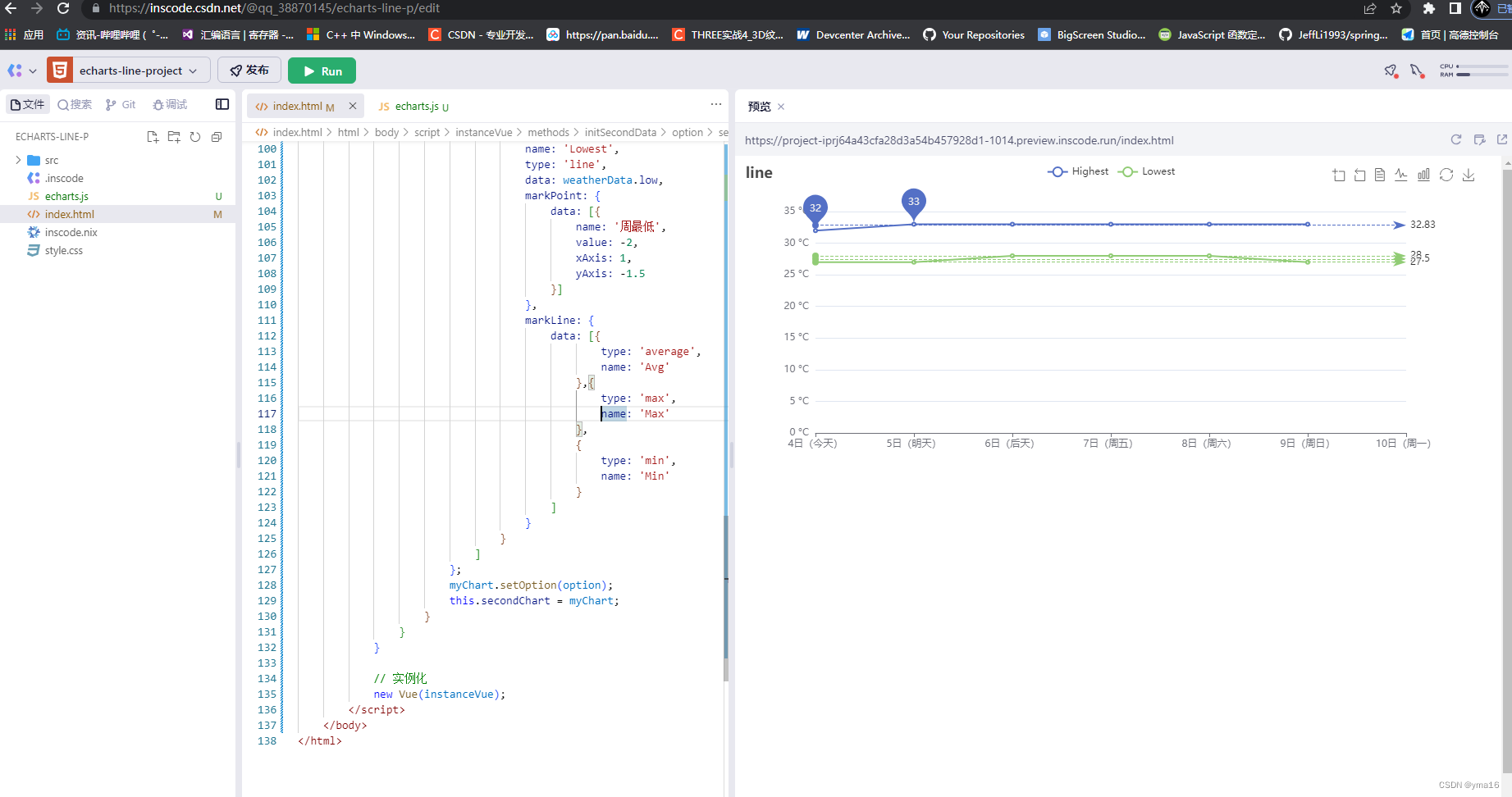
Task: Switch chart to line type
Action: pos(1401,175)
